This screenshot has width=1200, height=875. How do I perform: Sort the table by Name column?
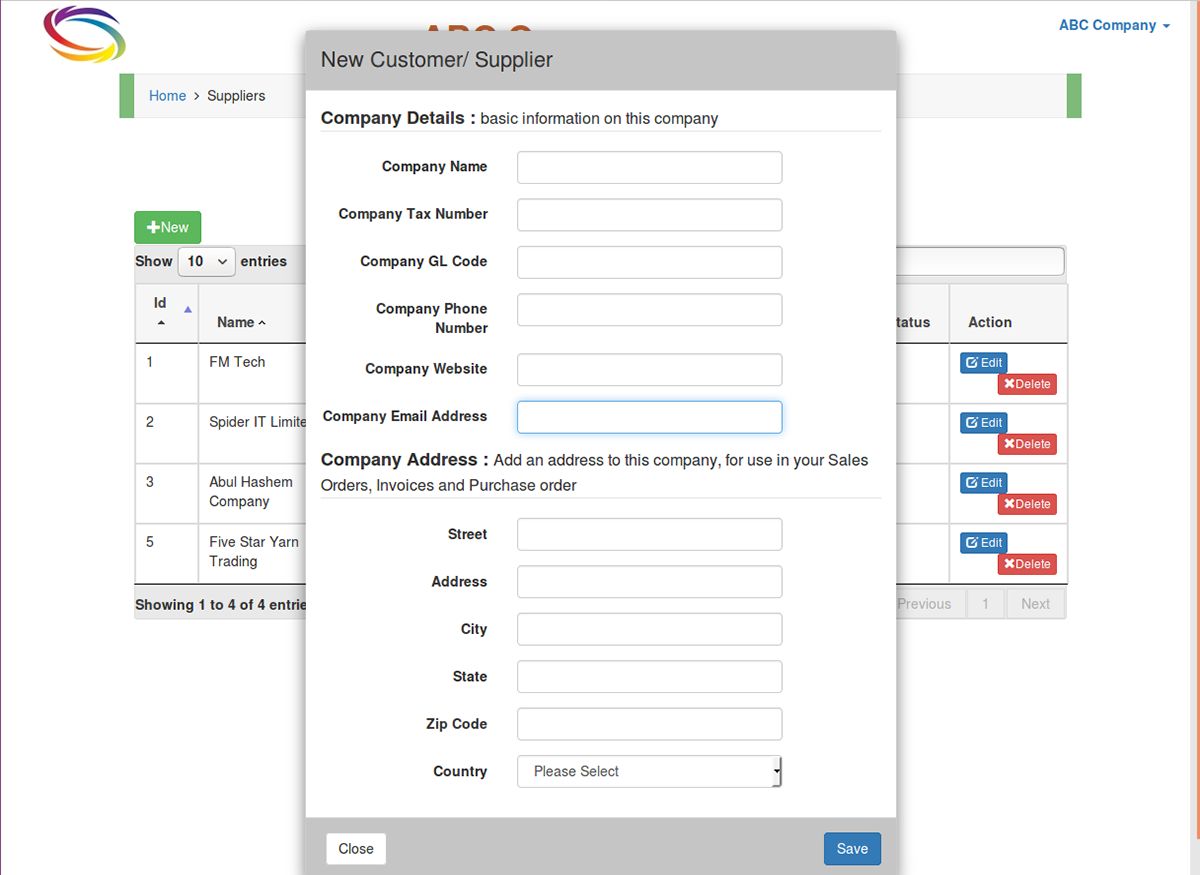pyautogui.click(x=241, y=322)
